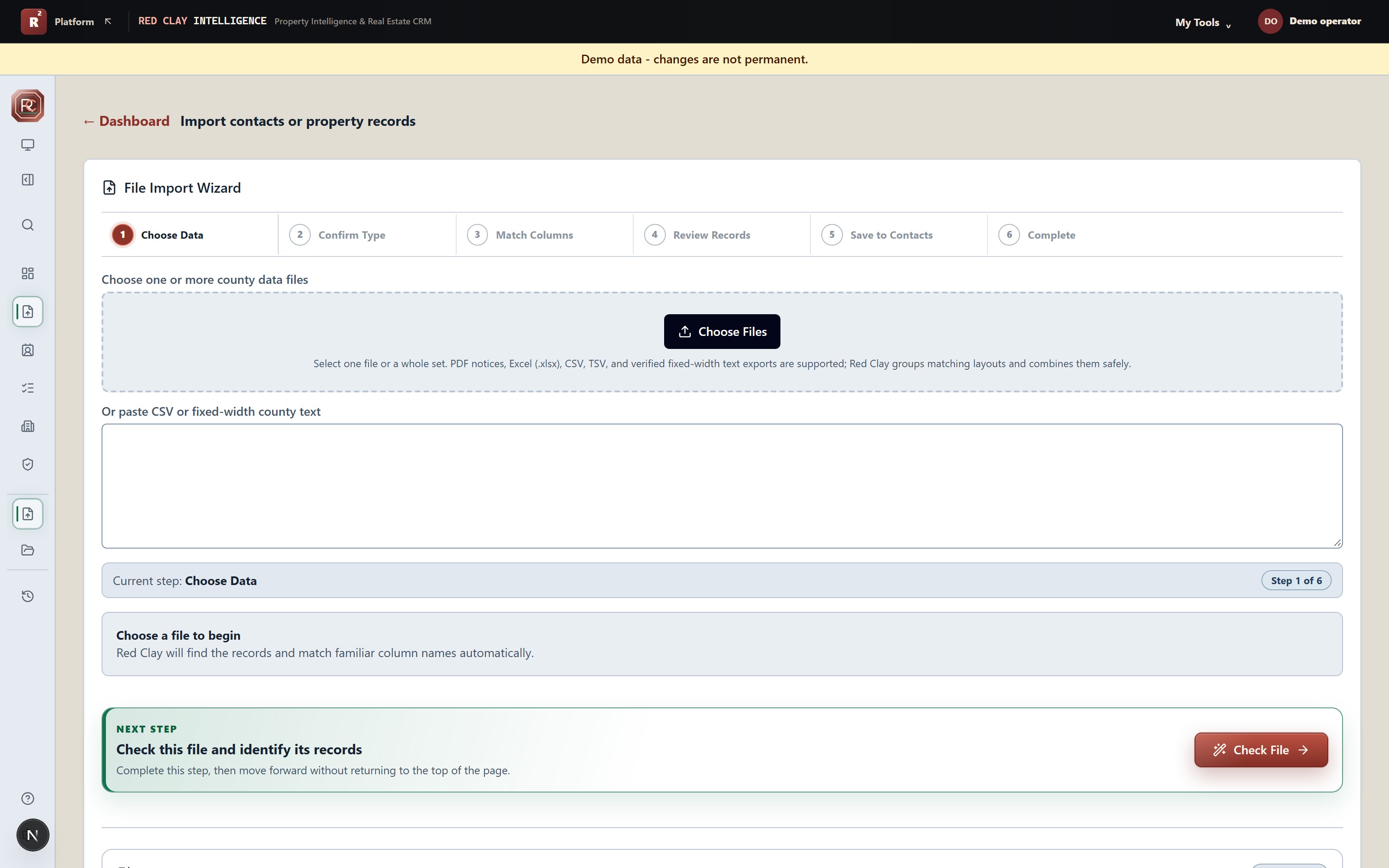Click the R2 Platform logo icon
Viewport: 1389px width, 868px height.
(x=33, y=21)
